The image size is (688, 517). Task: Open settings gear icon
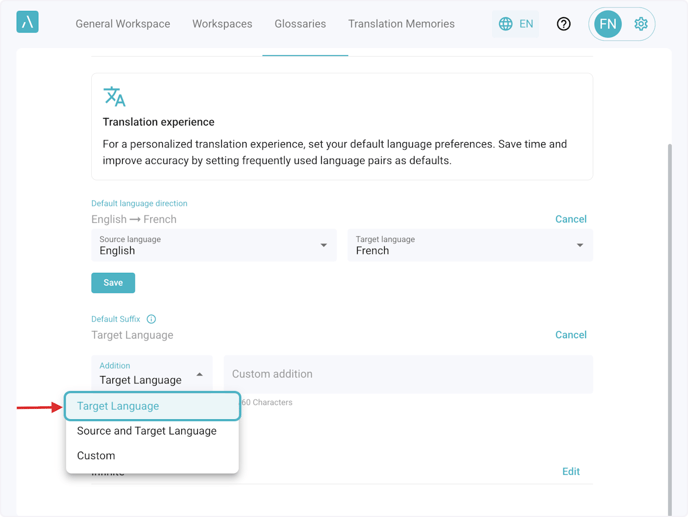pyautogui.click(x=641, y=24)
